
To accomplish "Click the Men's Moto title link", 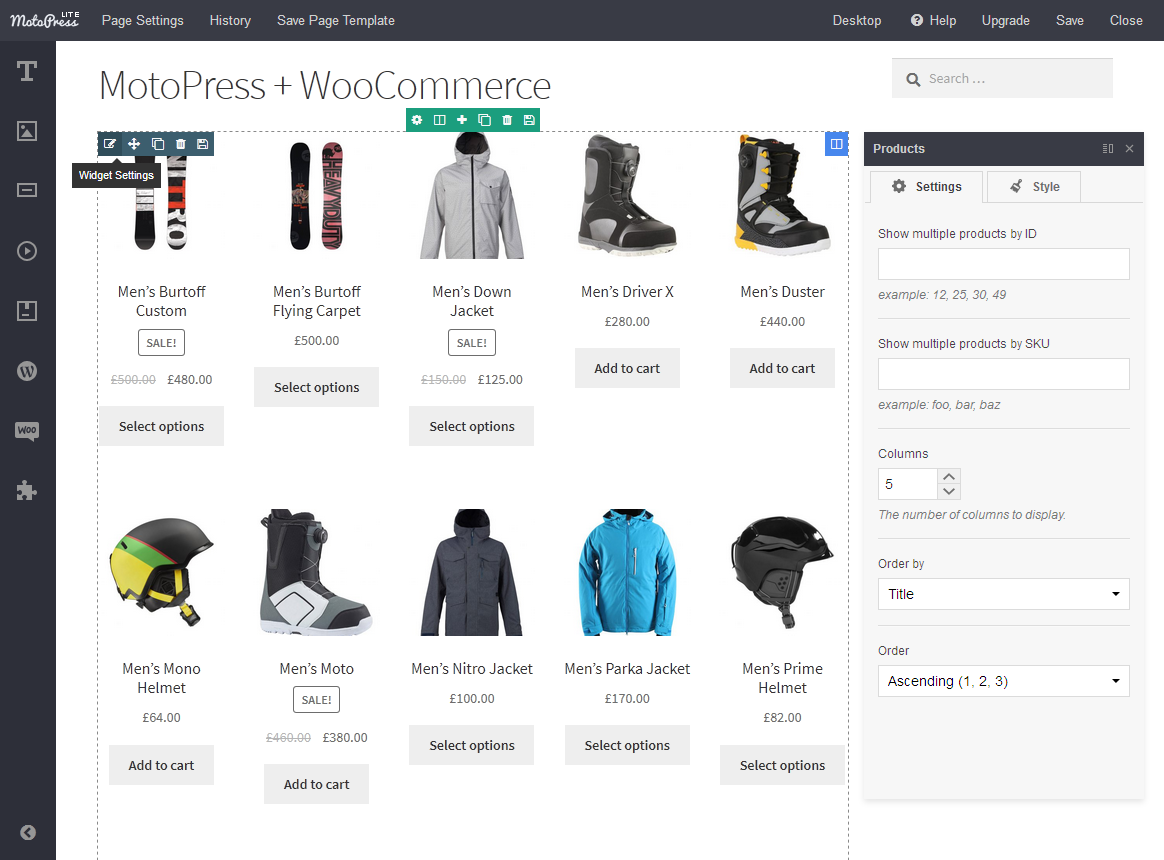I will pos(316,668).
